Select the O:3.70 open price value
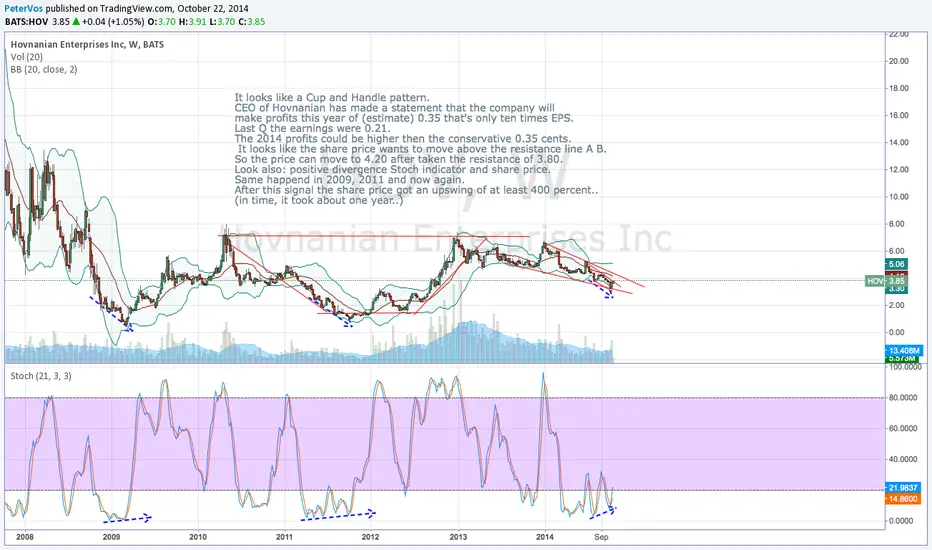Image resolution: width=932 pixels, height=550 pixels. point(162,21)
